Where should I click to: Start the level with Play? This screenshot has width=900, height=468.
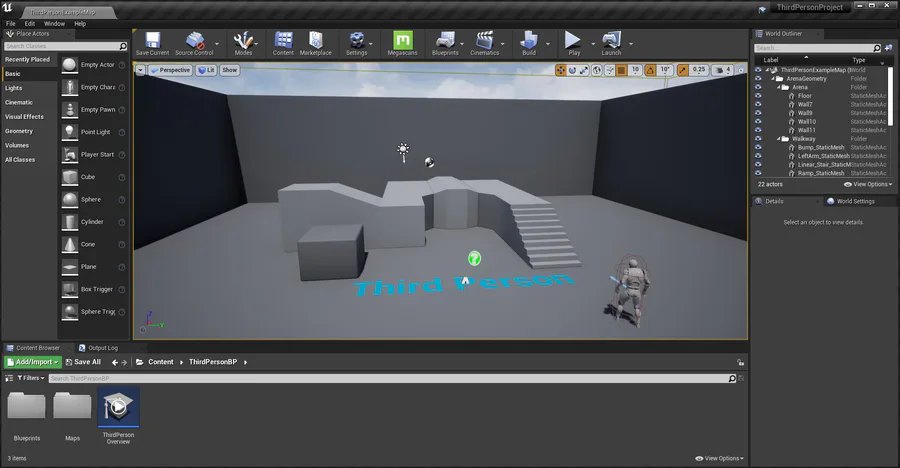point(573,40)
